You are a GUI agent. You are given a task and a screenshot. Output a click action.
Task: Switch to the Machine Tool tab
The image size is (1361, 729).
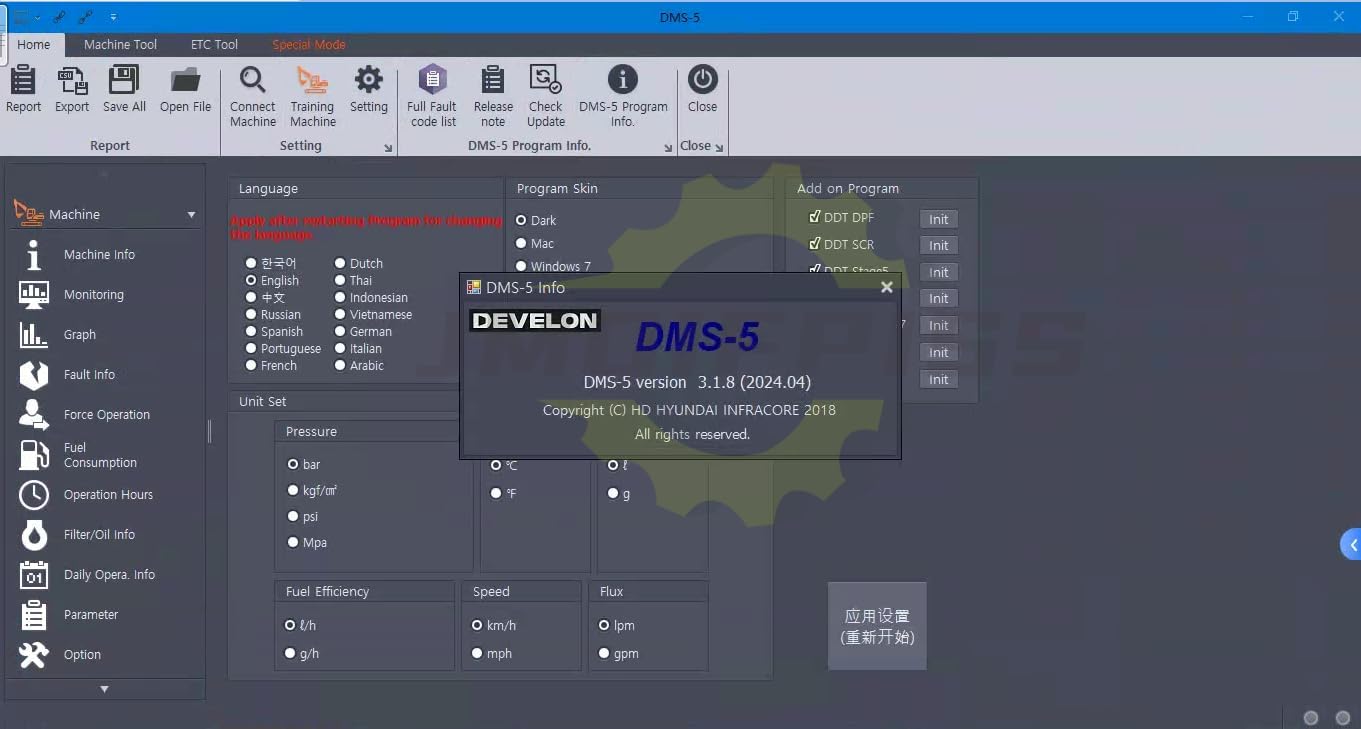(120, 45)
